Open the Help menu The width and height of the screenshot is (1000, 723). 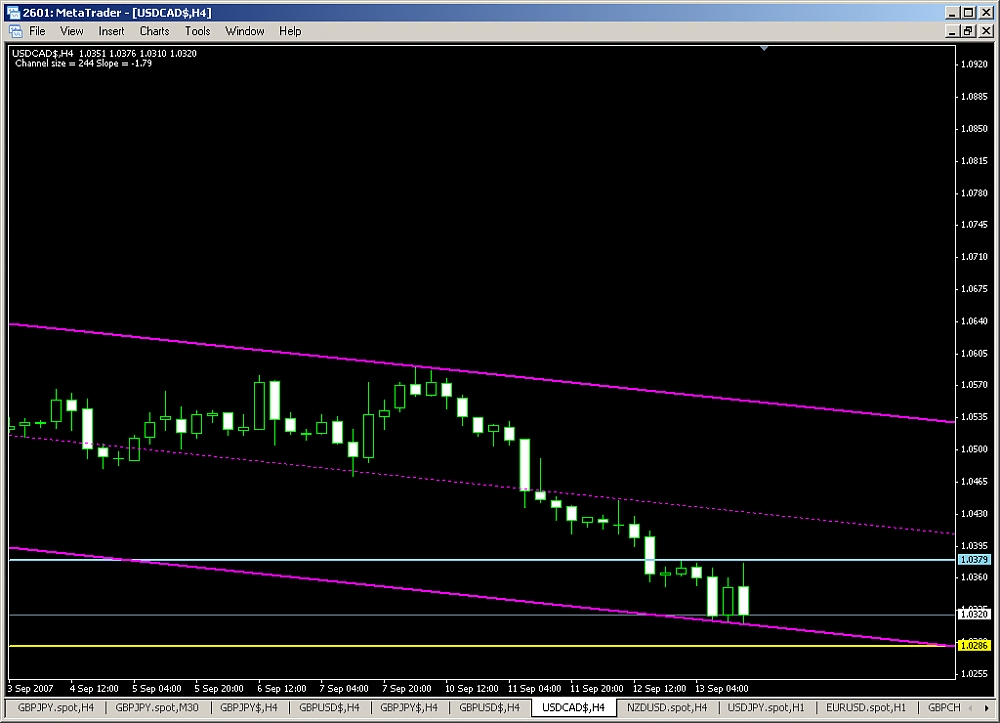(290, 31)
